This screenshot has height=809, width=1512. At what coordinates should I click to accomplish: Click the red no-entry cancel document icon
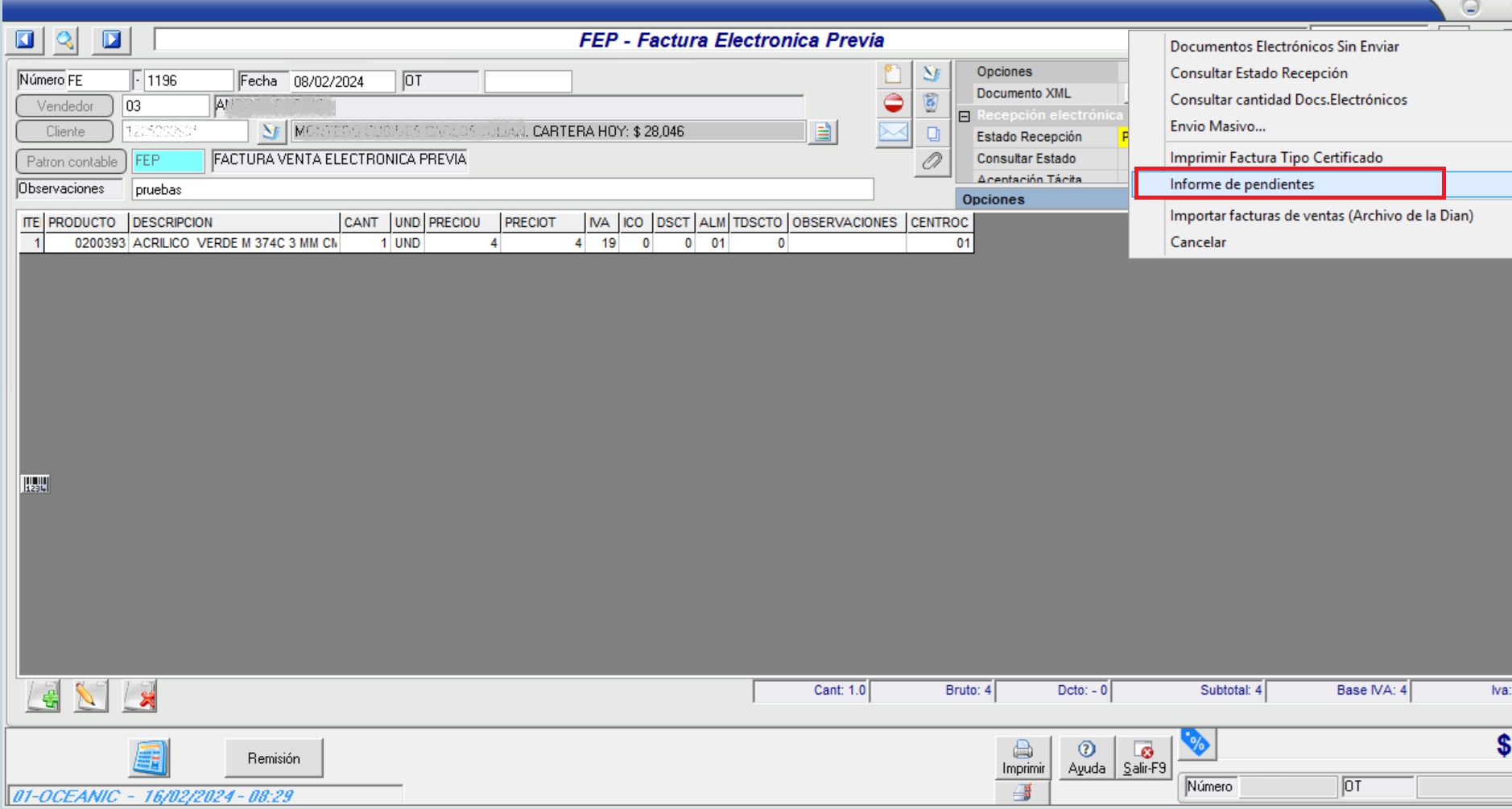[893, 103]
